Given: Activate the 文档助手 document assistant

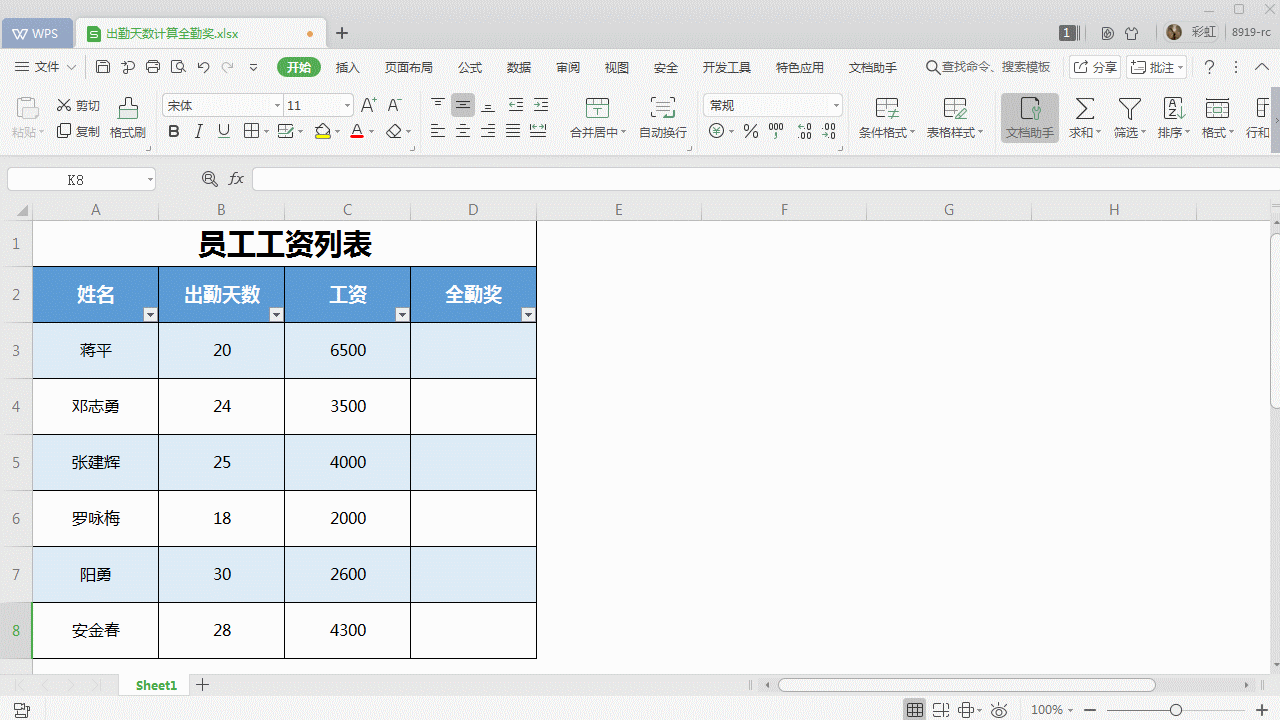Looking at the screenshot, I should 1029,117.
